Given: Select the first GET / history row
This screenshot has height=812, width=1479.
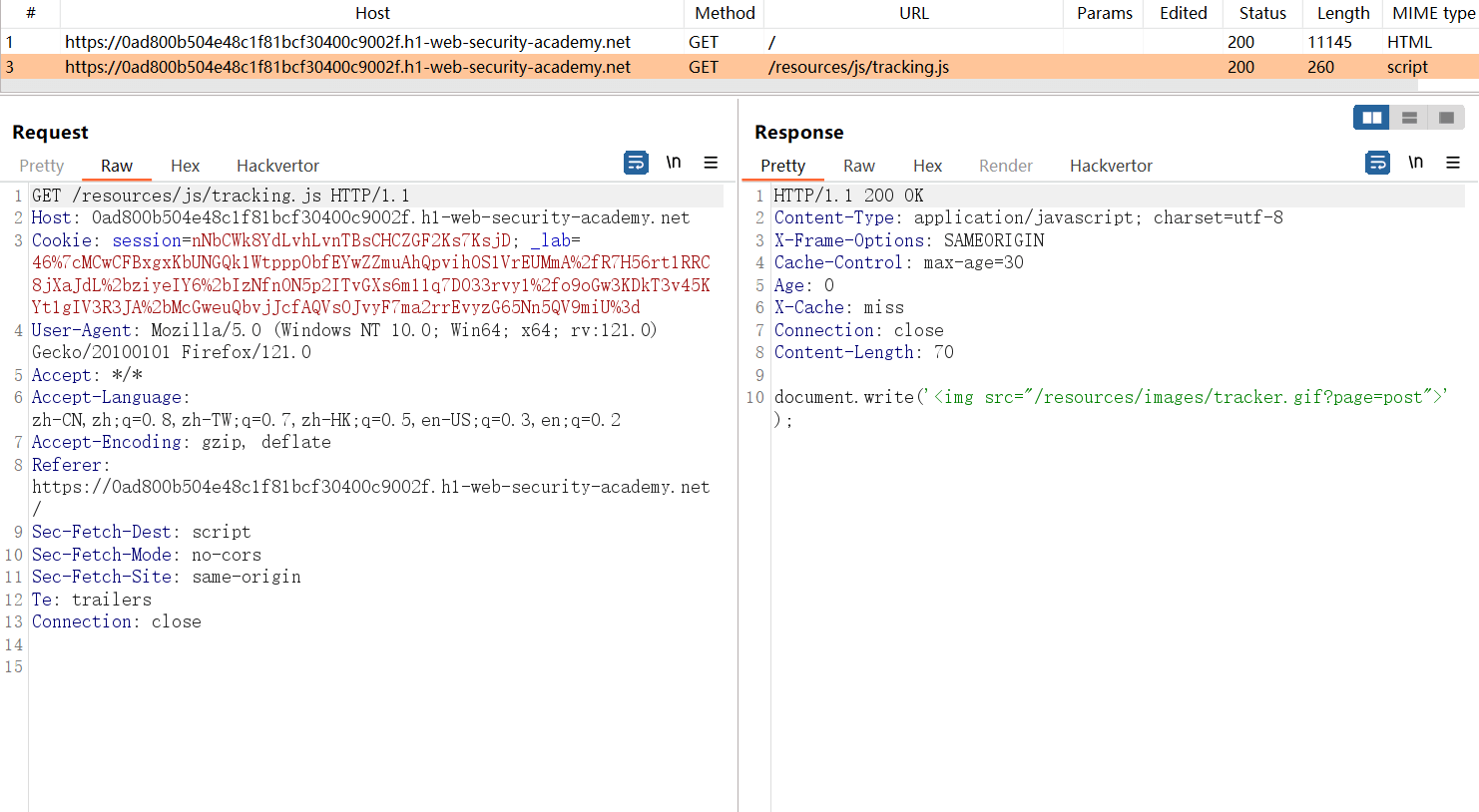Looking at the screenshot, I should [x=347, y=42].
